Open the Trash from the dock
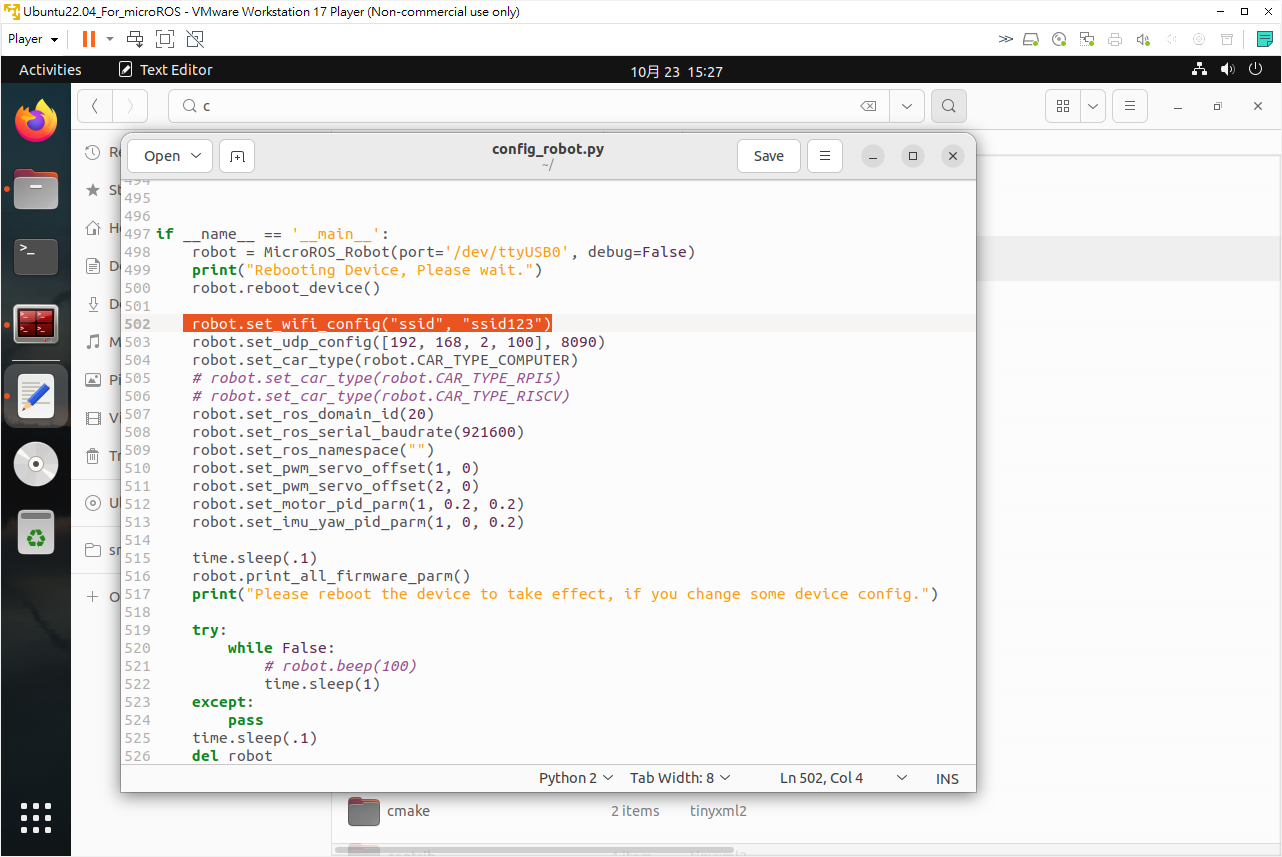This screenshot has width=1282, height=857. click(36, 532)
